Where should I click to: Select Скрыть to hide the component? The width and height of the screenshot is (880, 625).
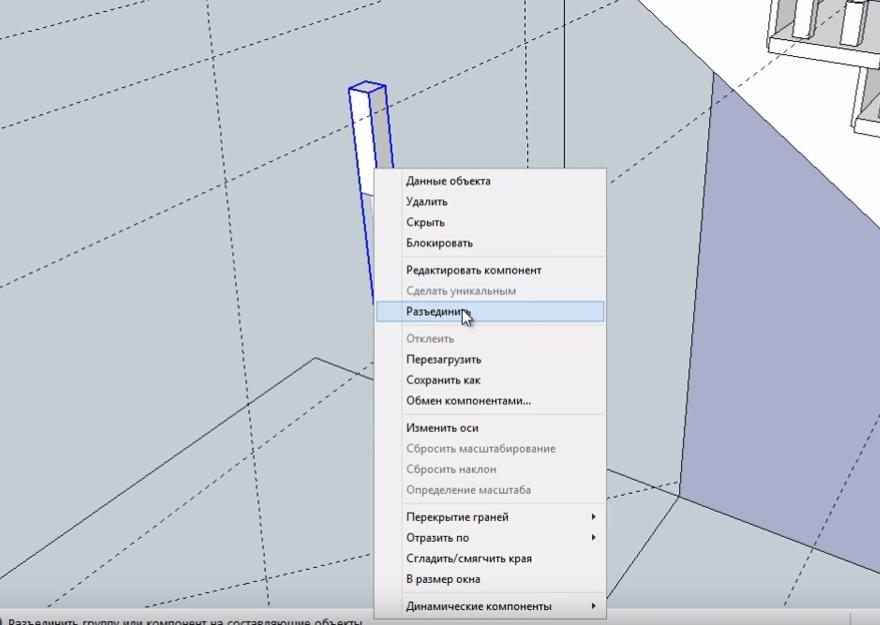coord(425,222)
